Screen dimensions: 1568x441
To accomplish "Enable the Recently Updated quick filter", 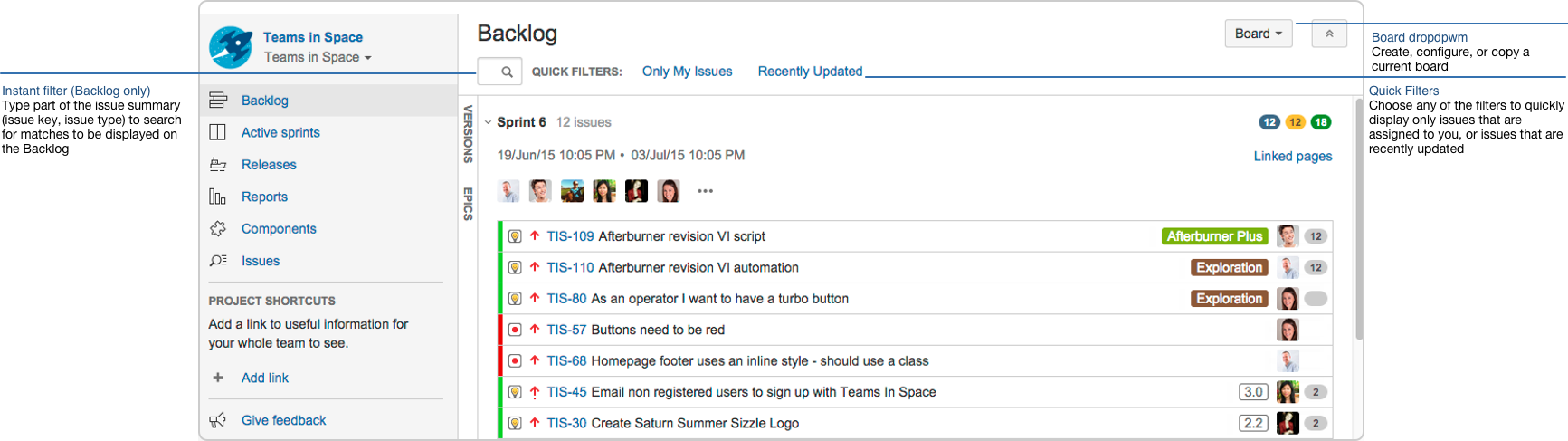I will click(x=811, y=72).
